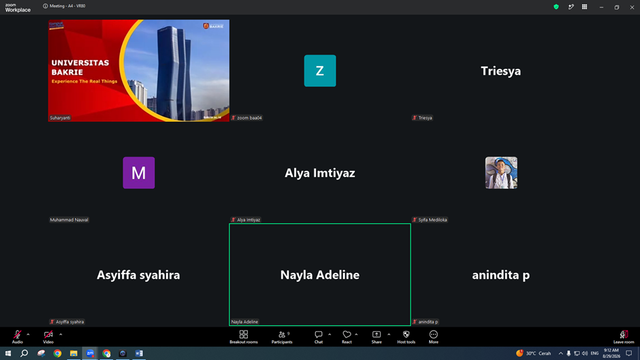Expand share options arrow beside Share

(x=389, y=334)
